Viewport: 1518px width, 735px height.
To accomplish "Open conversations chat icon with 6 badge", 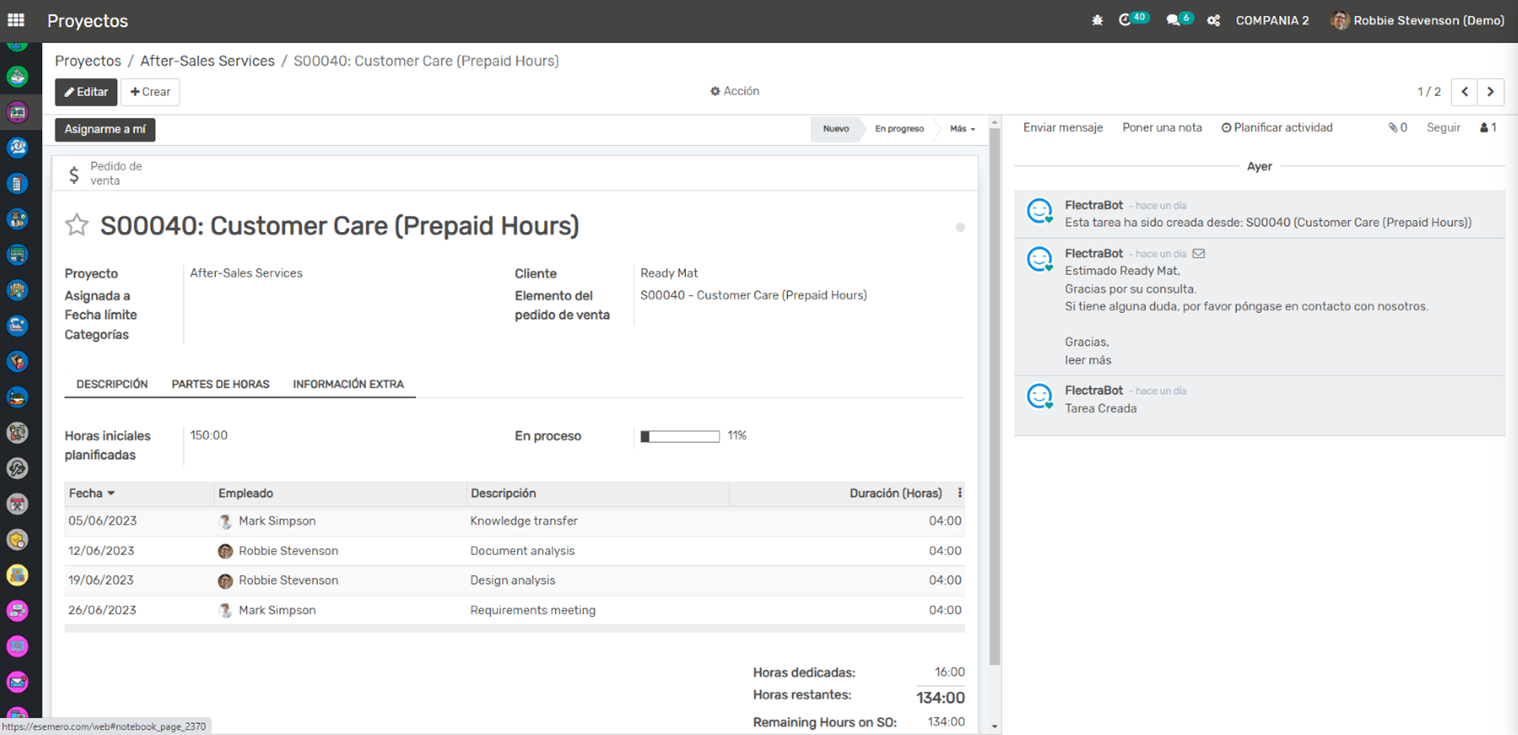I will pos(1174,20).
